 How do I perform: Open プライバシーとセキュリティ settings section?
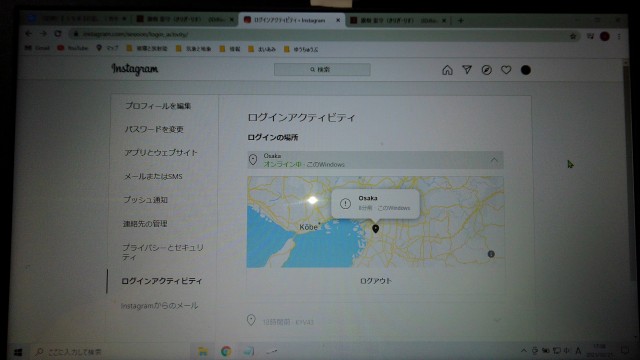tap(162, 252)
